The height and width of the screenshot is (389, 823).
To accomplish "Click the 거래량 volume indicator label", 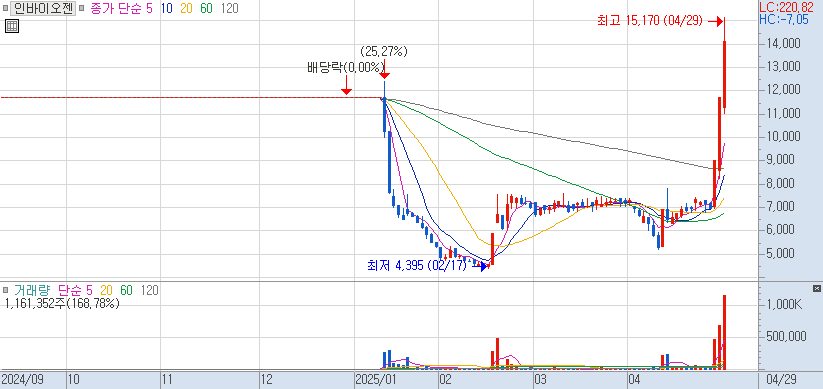I will (x=33, y=290).
